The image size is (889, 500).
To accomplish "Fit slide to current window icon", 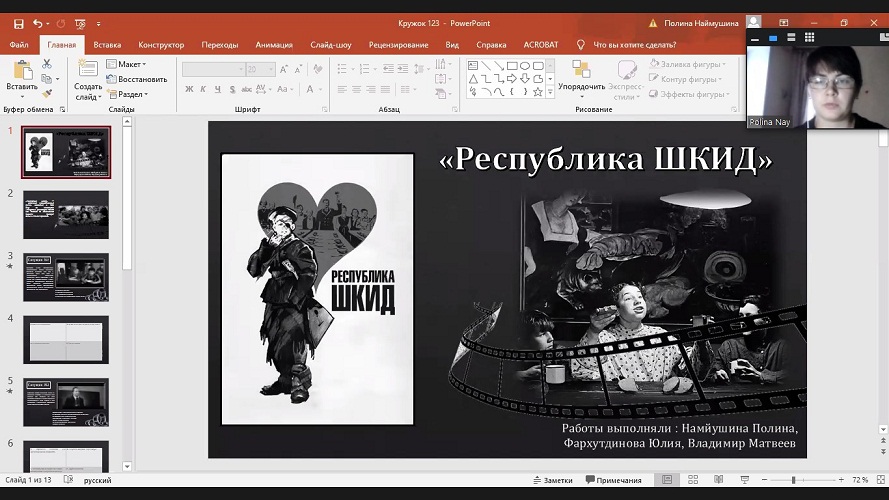I will (879, 480).
